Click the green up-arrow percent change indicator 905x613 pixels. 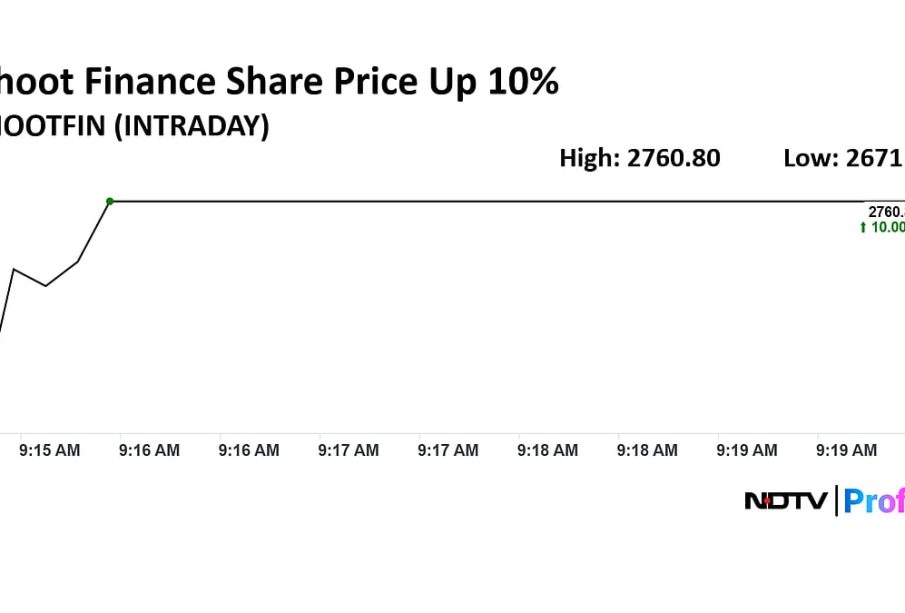click(x=882, y=228)
